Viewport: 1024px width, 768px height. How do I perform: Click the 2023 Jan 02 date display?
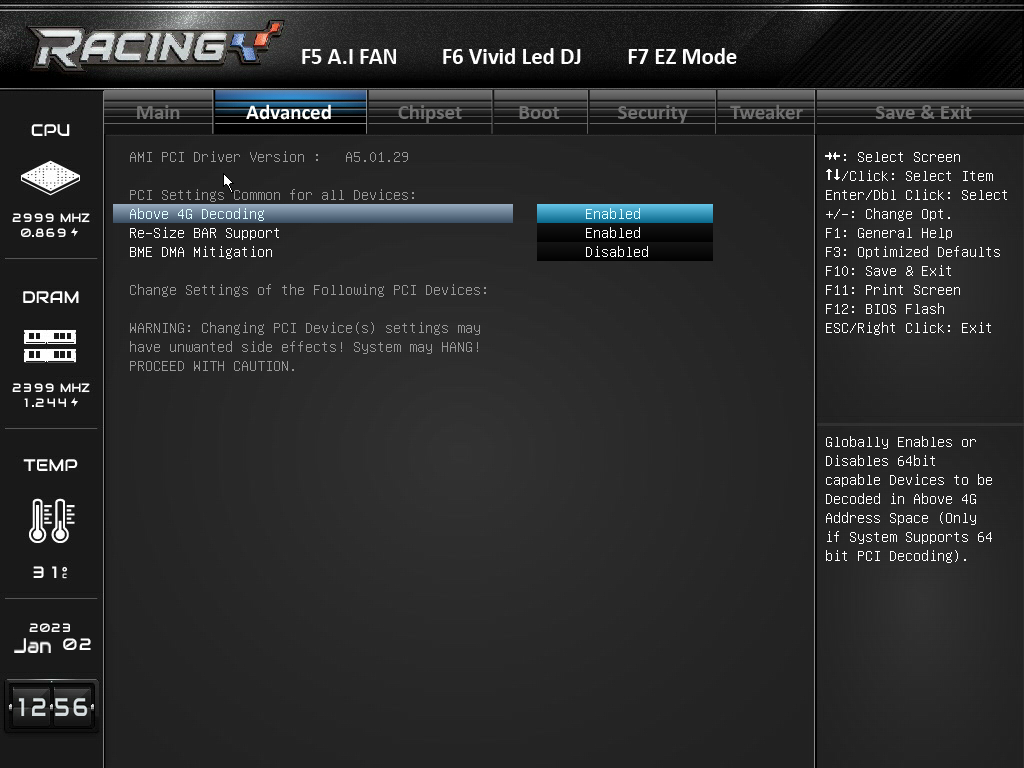click(52, 637)
